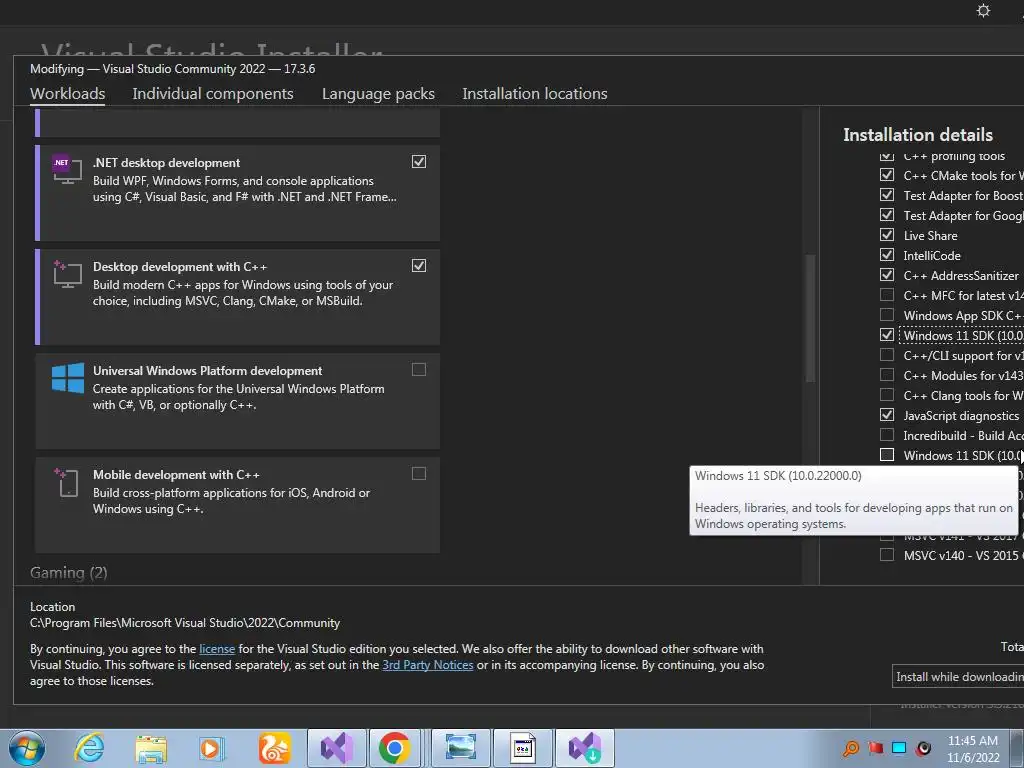Click the Modifying Visual Studio Community title
Image resolution: width=1024 pixels, height=768 pixels.
[x=172, y=69]
